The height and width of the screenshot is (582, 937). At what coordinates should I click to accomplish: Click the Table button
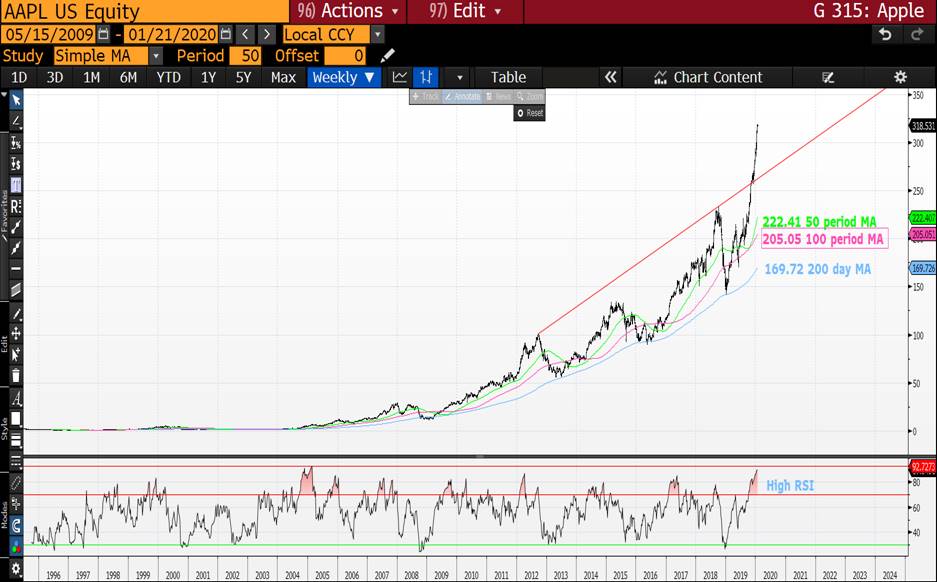pos(508,77)
